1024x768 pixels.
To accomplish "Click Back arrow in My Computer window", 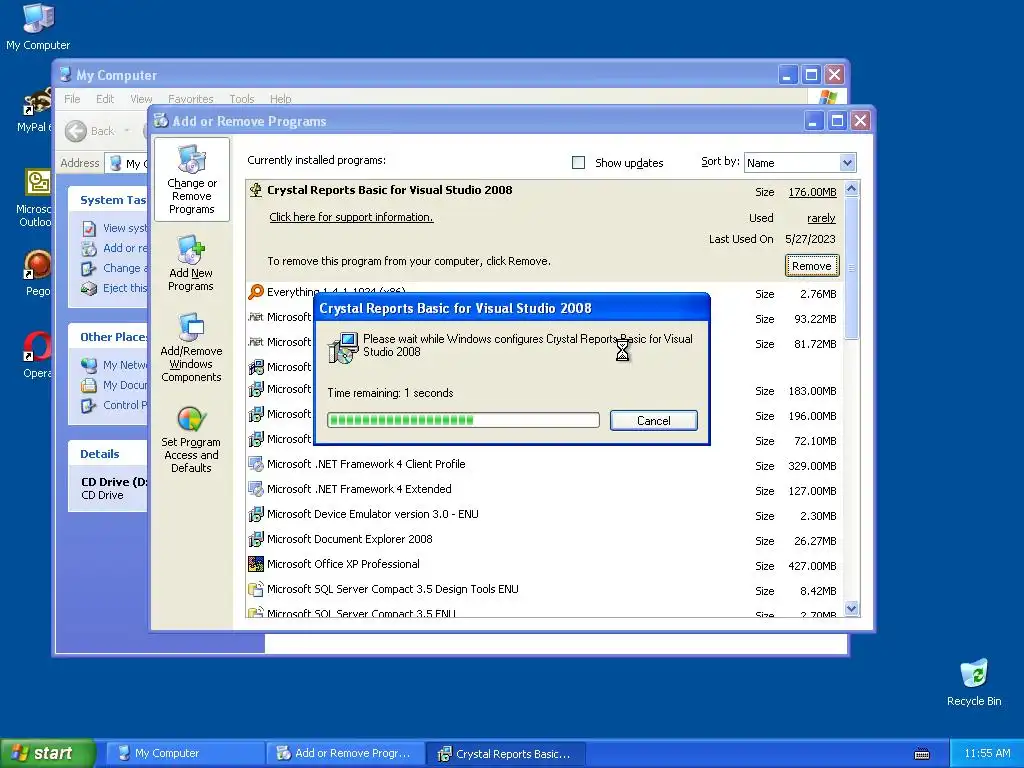I will point(76,131).
